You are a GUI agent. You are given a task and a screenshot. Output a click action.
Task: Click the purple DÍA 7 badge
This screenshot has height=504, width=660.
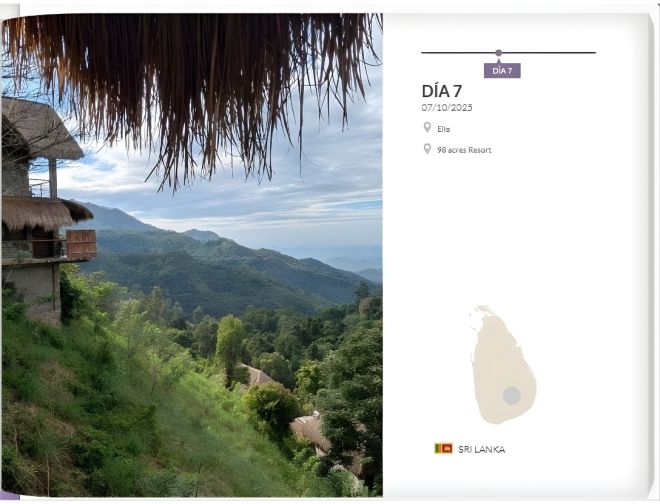502,71
